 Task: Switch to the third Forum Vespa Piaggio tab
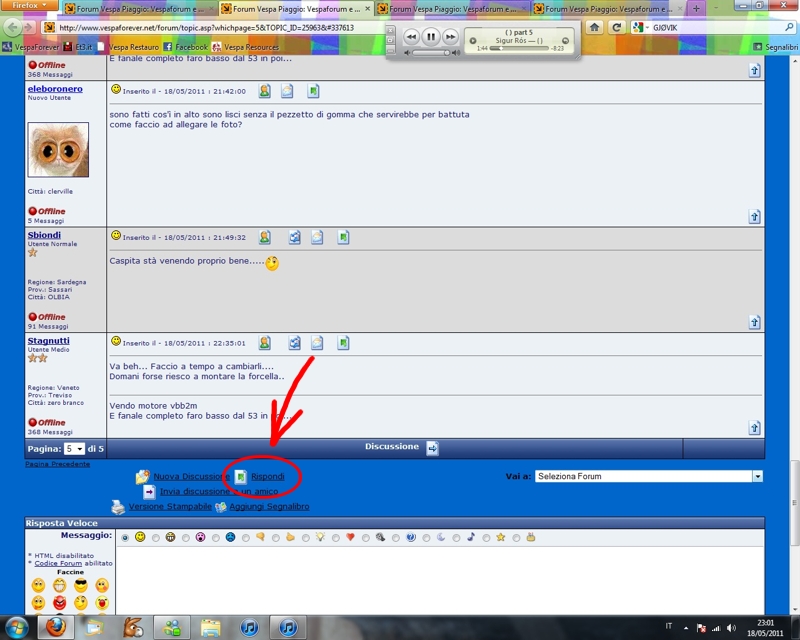[x=452, y=9]
